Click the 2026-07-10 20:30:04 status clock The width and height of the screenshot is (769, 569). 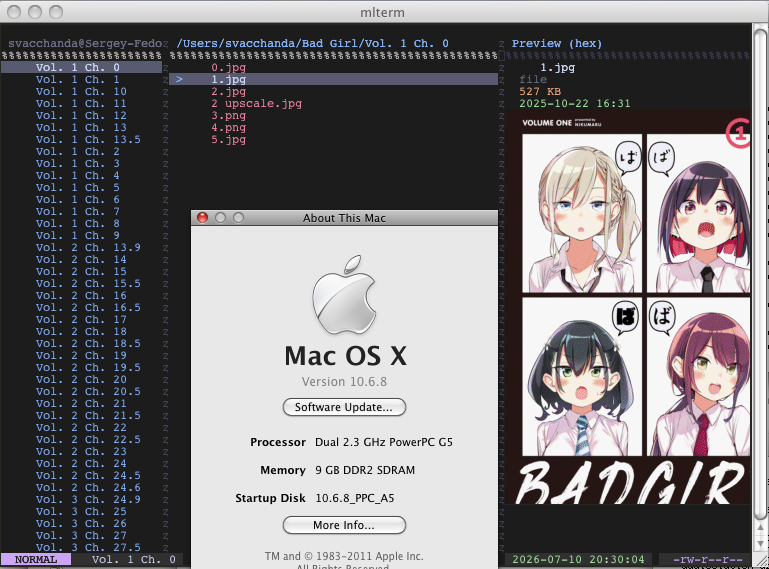pyautogui.click(x=578, y=559)
